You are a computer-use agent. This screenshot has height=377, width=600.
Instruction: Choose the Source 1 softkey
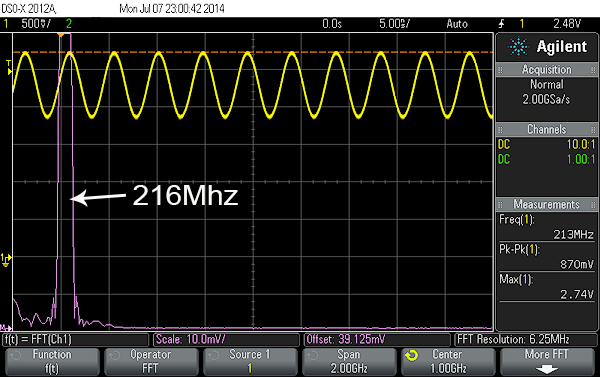[250, 361]
